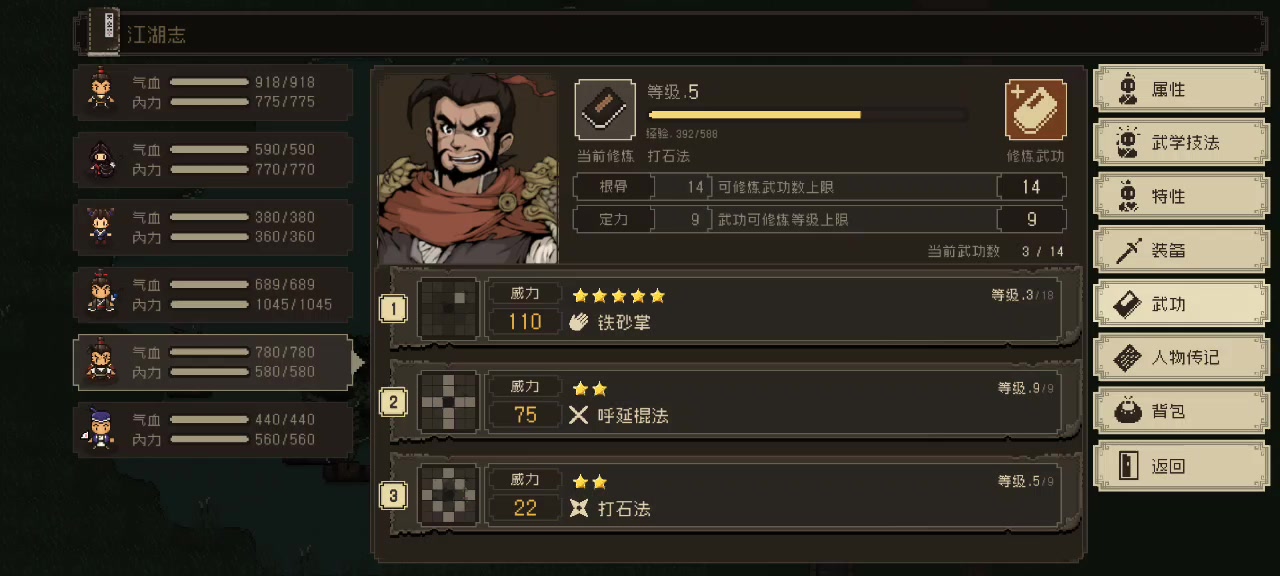Select party member with 590/590 气血
Viewport: 1280px width, 576px height.
pos(213,159)
